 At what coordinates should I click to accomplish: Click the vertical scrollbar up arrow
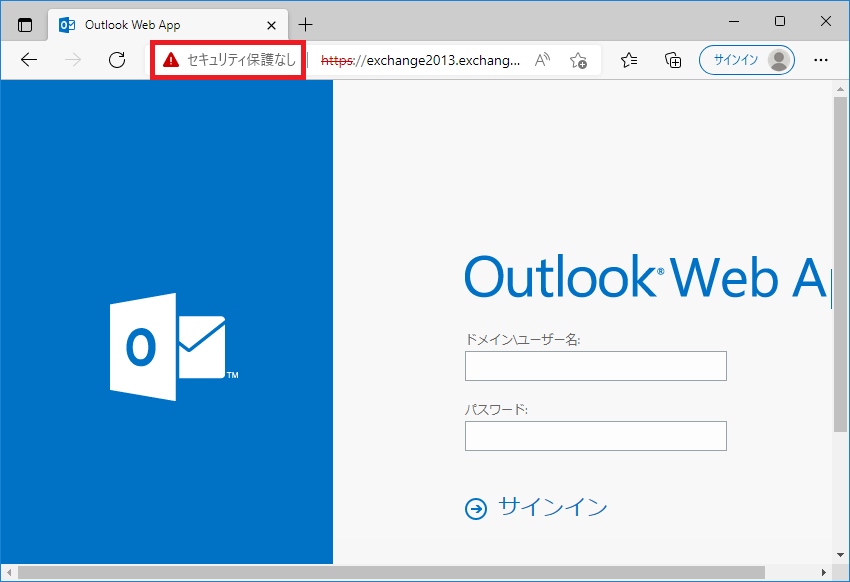pos(840,89)
